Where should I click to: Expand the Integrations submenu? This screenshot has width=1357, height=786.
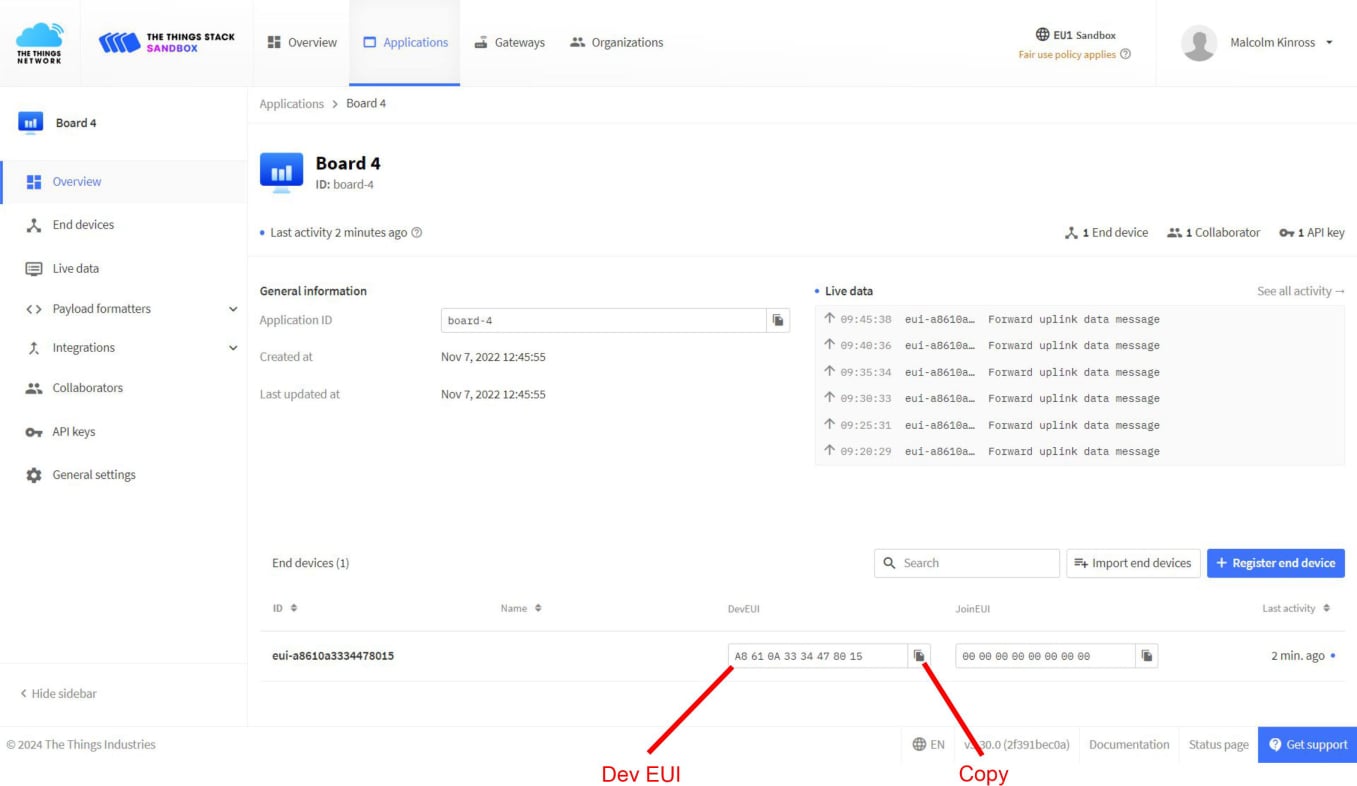point(233,348)
